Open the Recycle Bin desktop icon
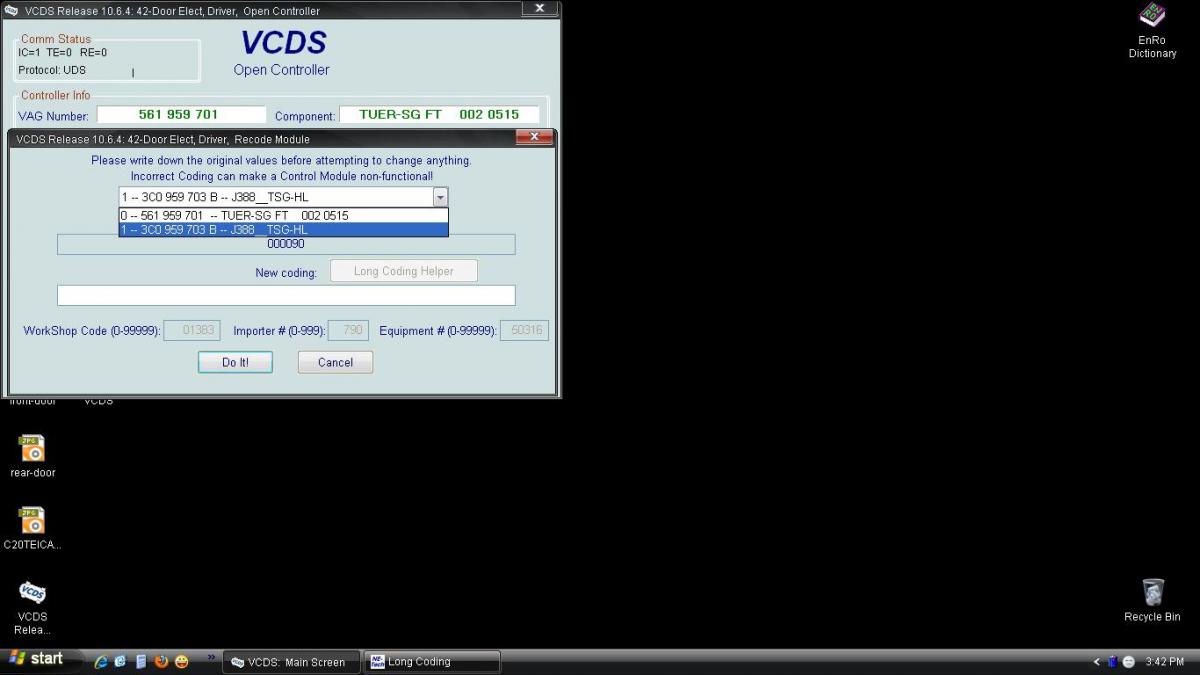This screenshot has height=675, width=1200. coord(1152,592)
